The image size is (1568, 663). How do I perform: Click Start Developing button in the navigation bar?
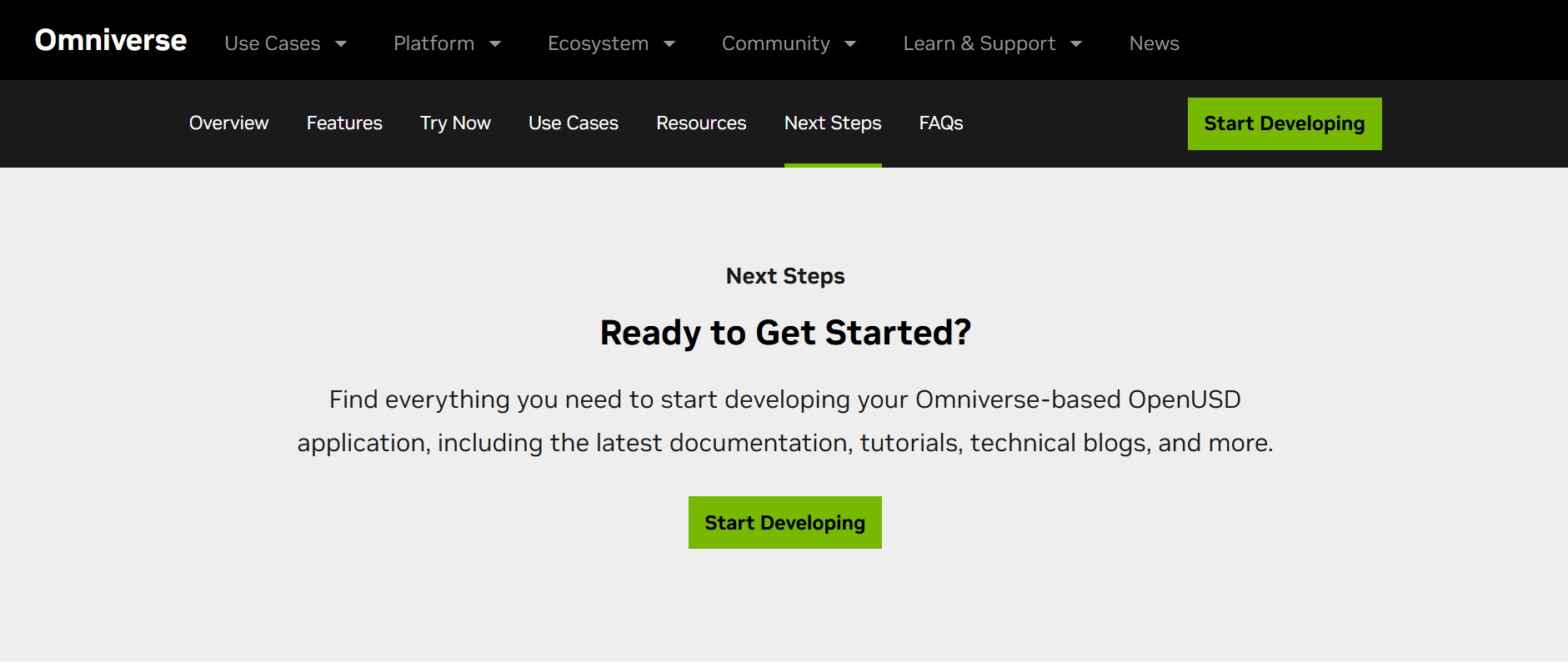point(1285,123)
